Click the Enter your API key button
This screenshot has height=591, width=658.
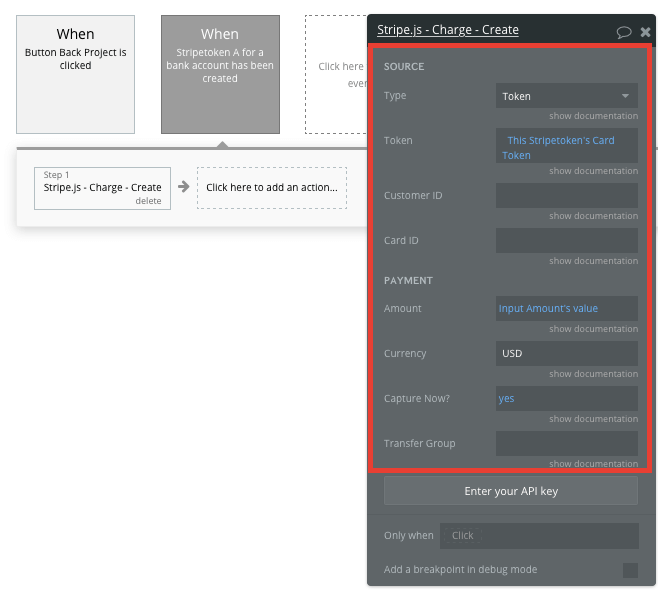point(511,491)
